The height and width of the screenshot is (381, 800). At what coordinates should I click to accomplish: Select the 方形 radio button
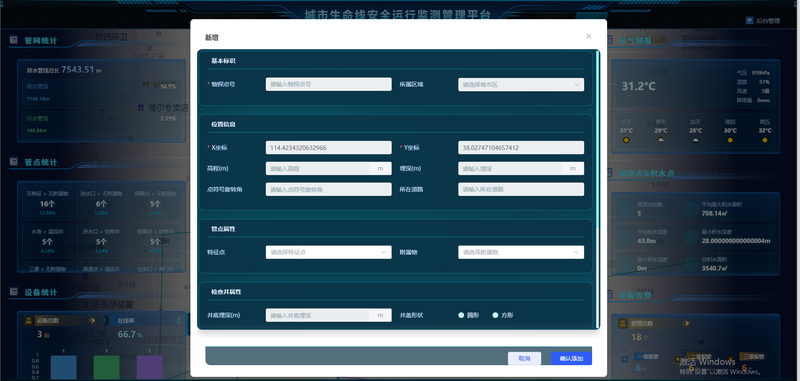click(495, 315)
